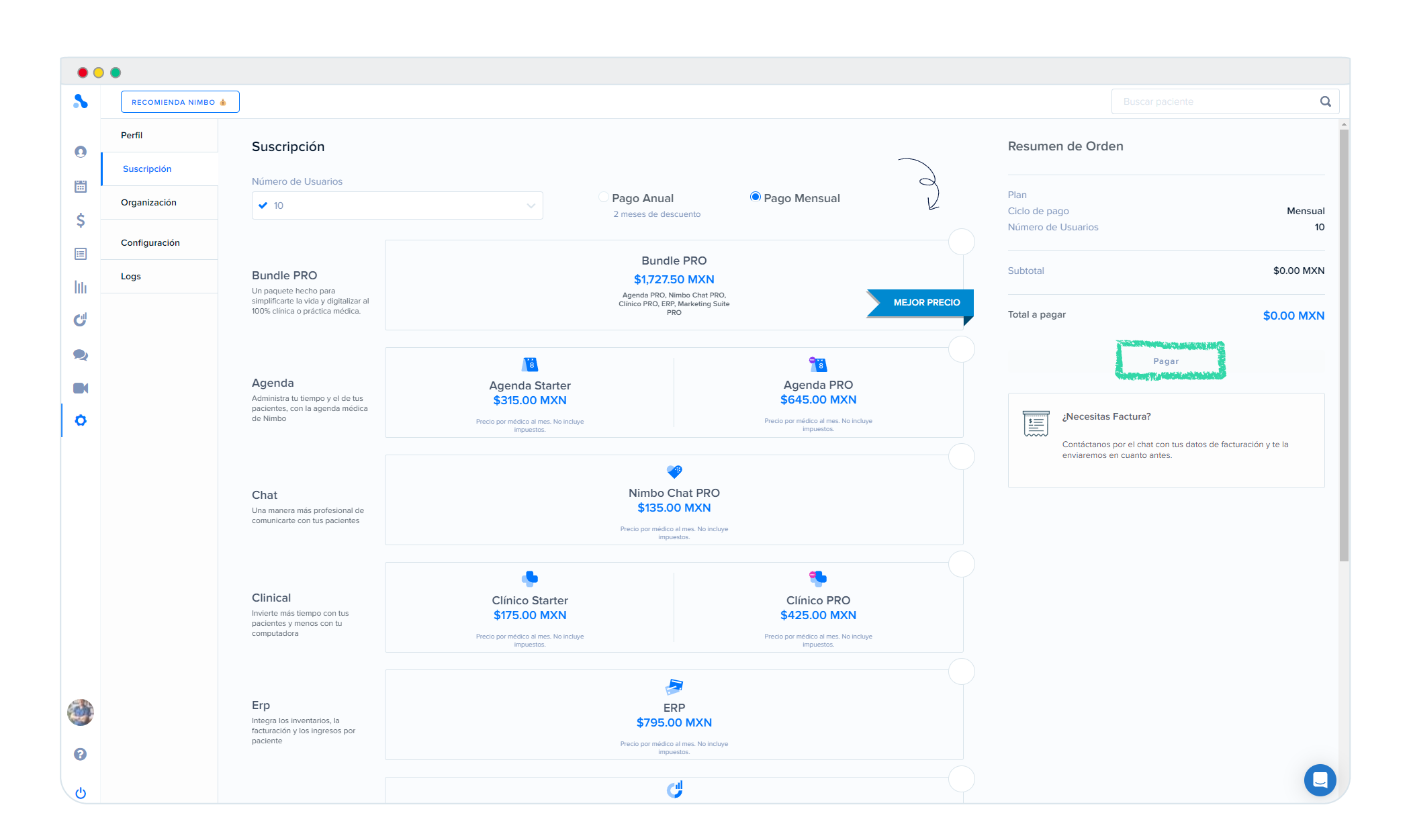Select the Pago Mensual radio option
The height and width of the screenshot is (840, 1411).
click(756, 197)
